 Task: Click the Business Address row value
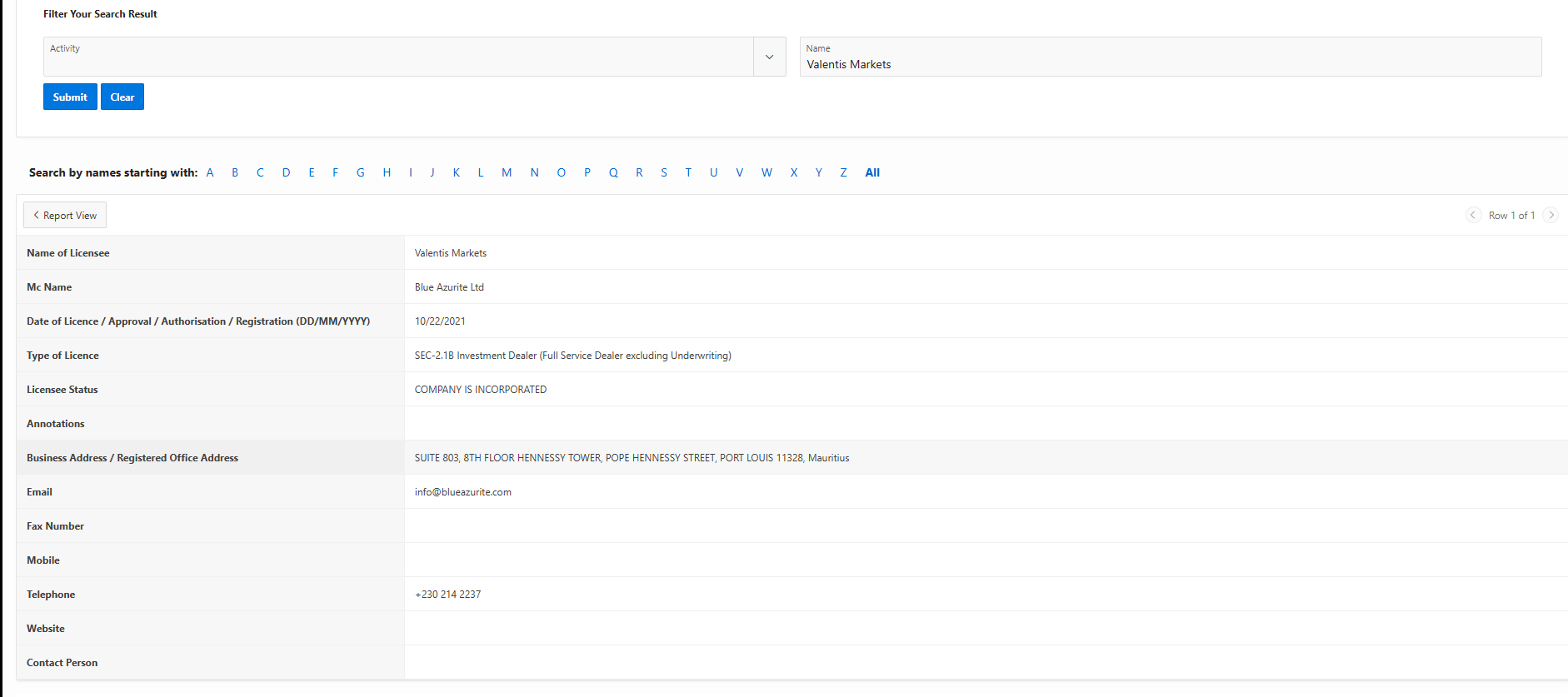(x=632, y=458)
